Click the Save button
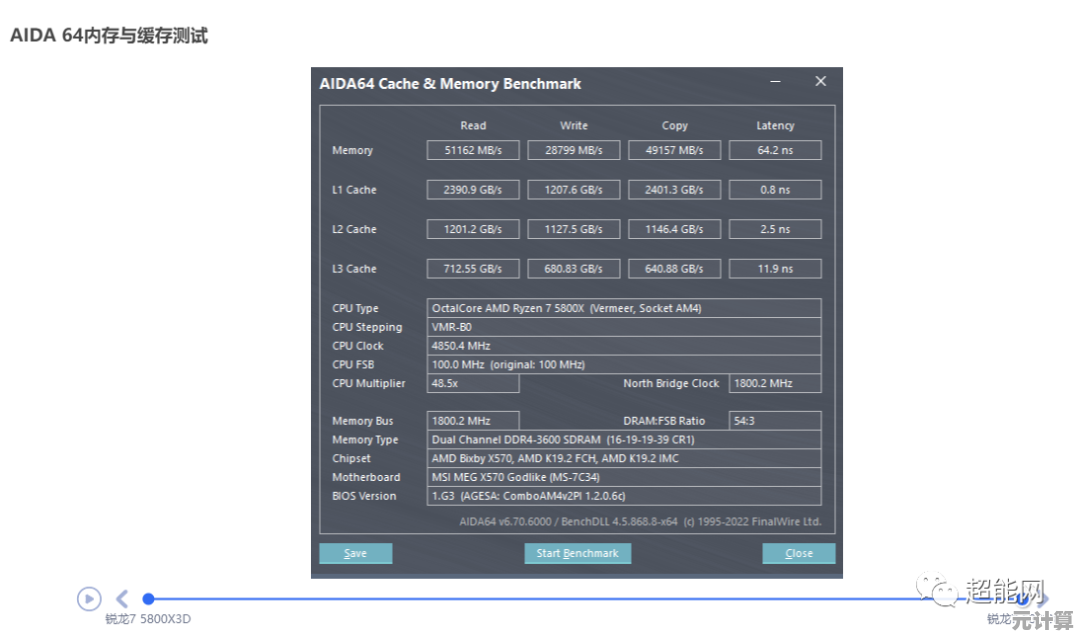 355,553
